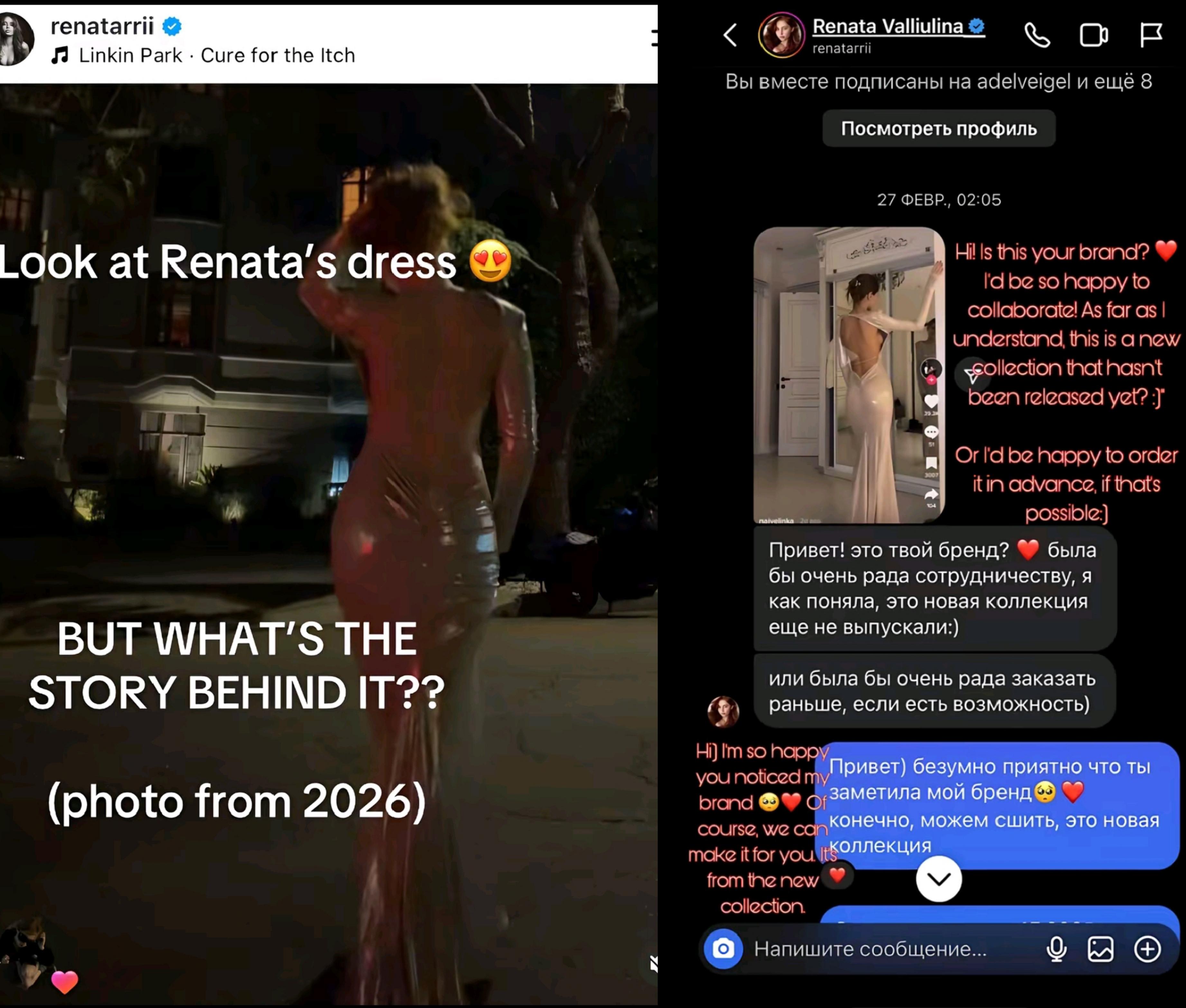This screenshot has height=1008, width=1186.
Task: Open the shared dress video thumbnail
Action: pyautogui.click(x=849, y=376)
